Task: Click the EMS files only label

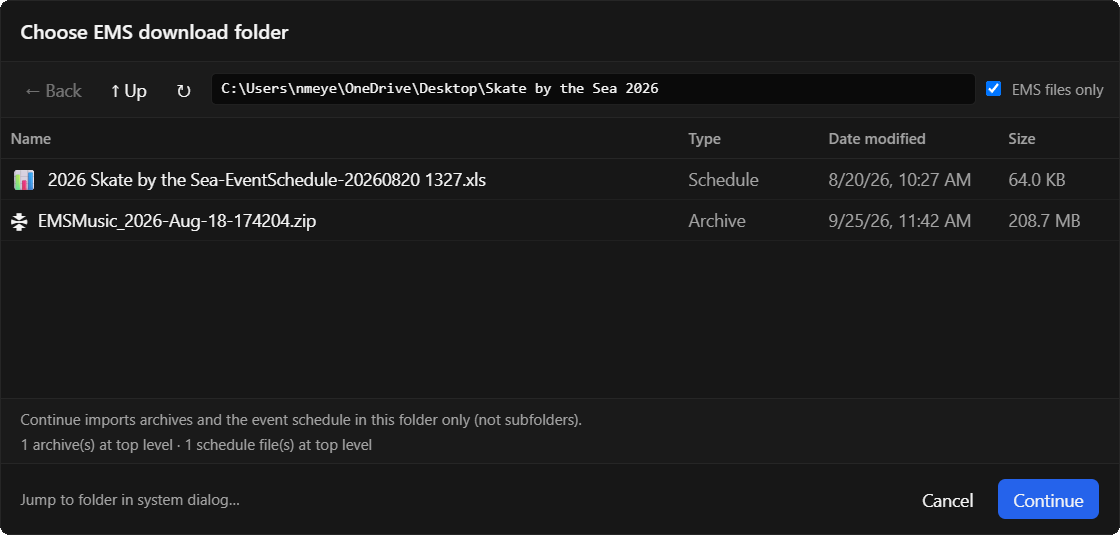Action: [x=1058, y=90]
